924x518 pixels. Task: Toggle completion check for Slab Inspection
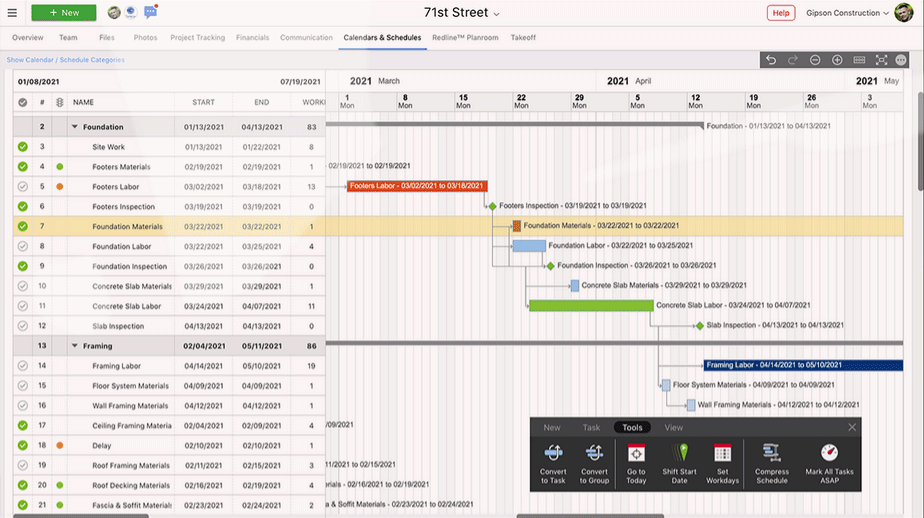click(22, 326)
